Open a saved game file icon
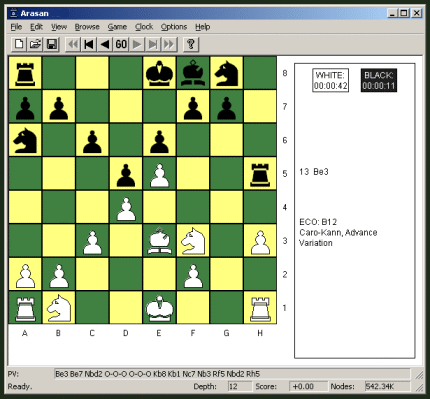 (35, 44)
